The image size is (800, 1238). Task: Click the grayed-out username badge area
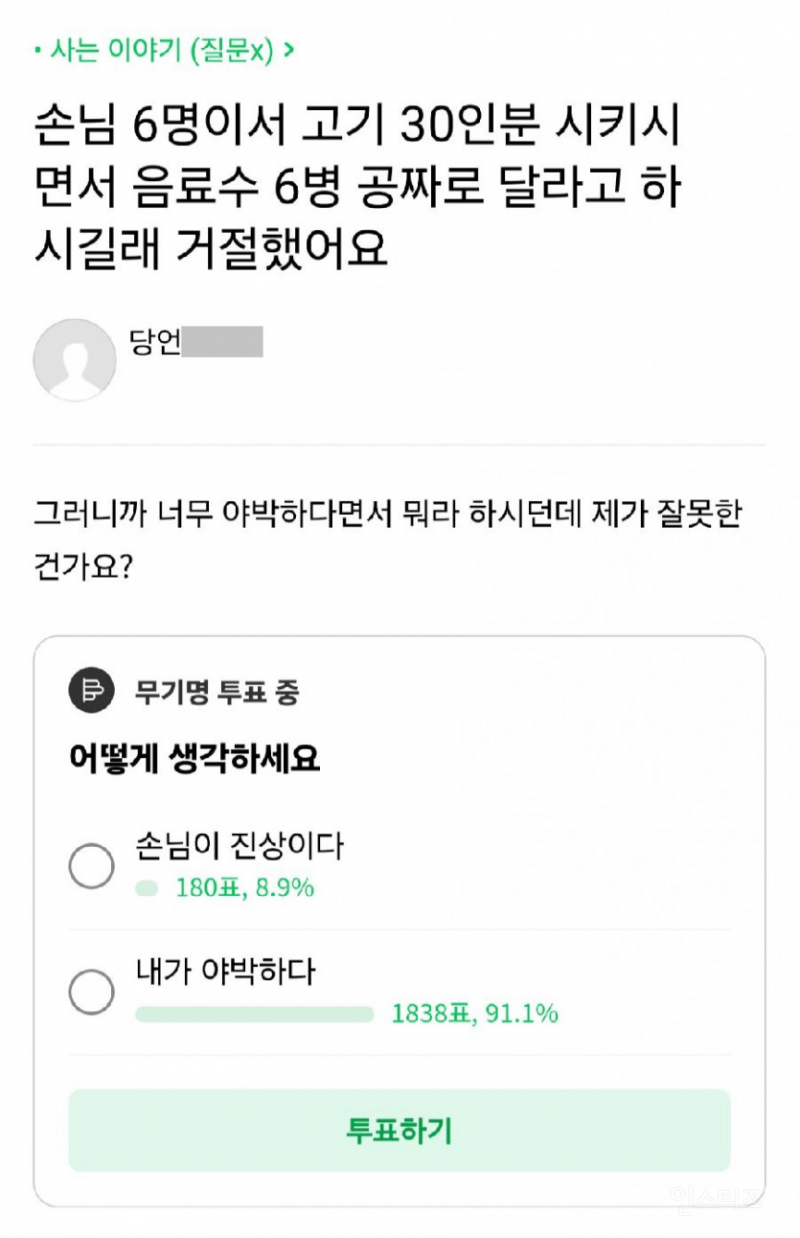coord(225,344)
